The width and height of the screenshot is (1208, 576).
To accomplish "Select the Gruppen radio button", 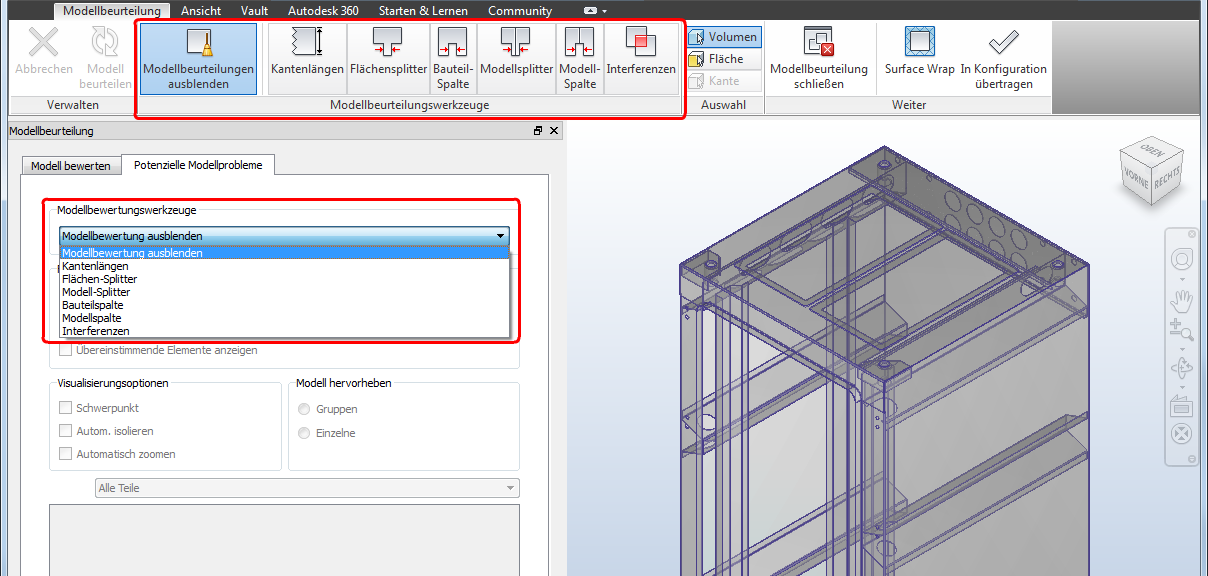I will pyautogui.click(x=304, y=409).
